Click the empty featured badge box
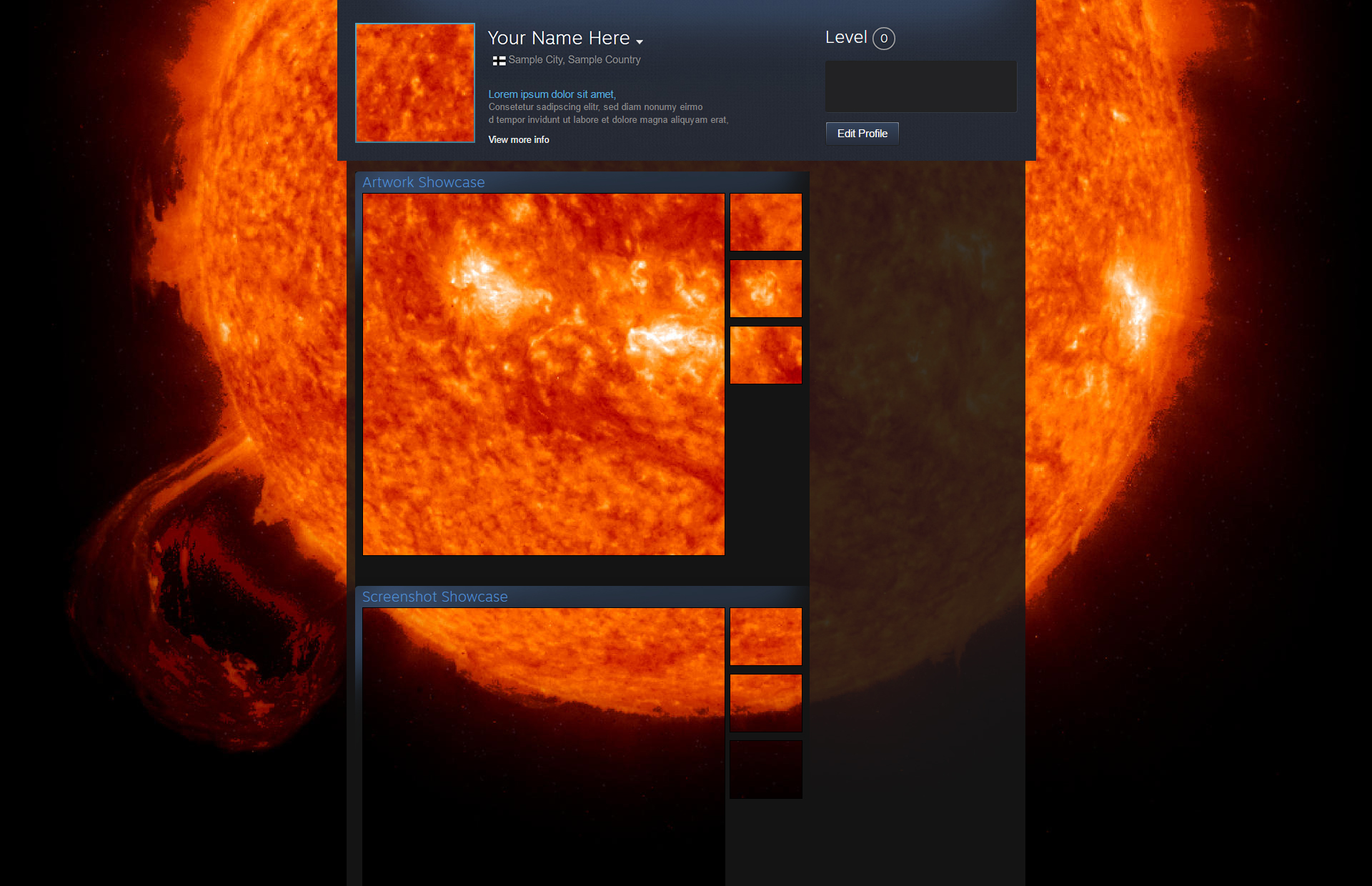Screen dimensions: 1372x886 (x=920, y=86)
